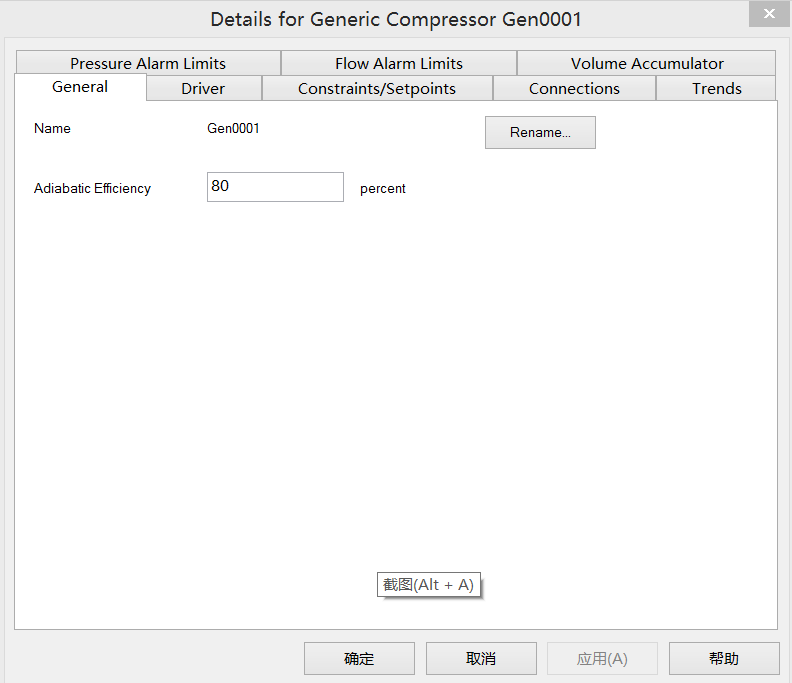Switch to the Flow Alarm Limits tab
This screenshot has height=683, width=792.
(398, 63)
